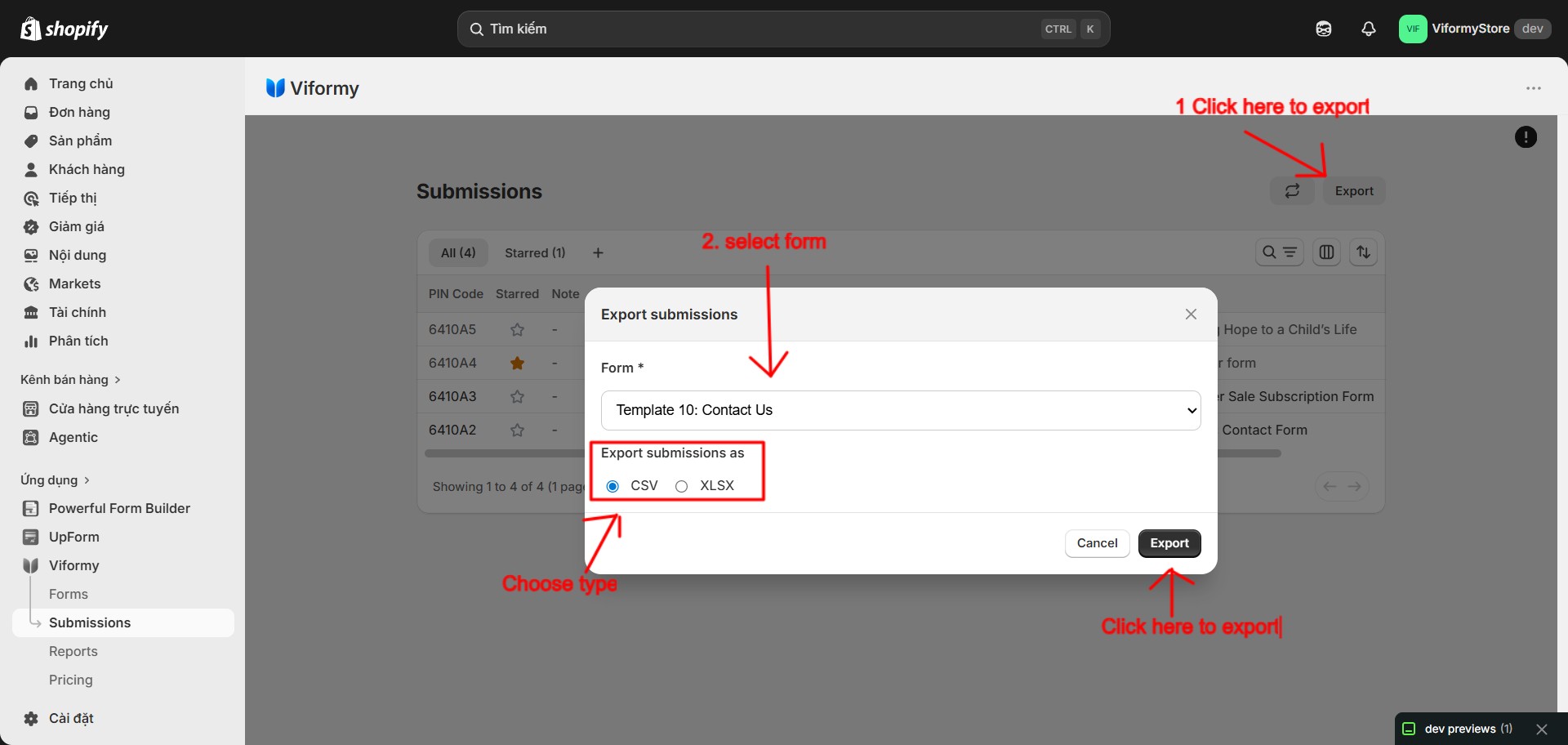Open Reports in the Viformy sidebar menu

(x=73, y=651)
